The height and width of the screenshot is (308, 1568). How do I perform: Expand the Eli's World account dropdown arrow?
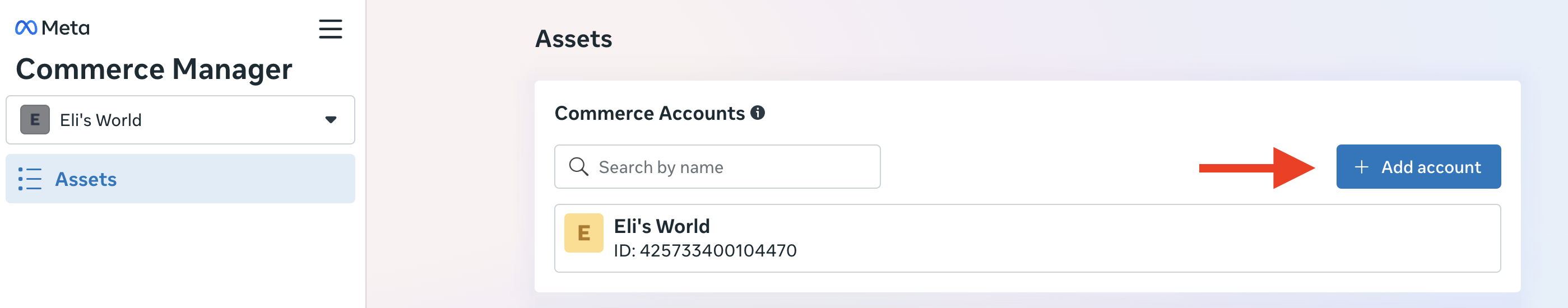tap(331, 120)
